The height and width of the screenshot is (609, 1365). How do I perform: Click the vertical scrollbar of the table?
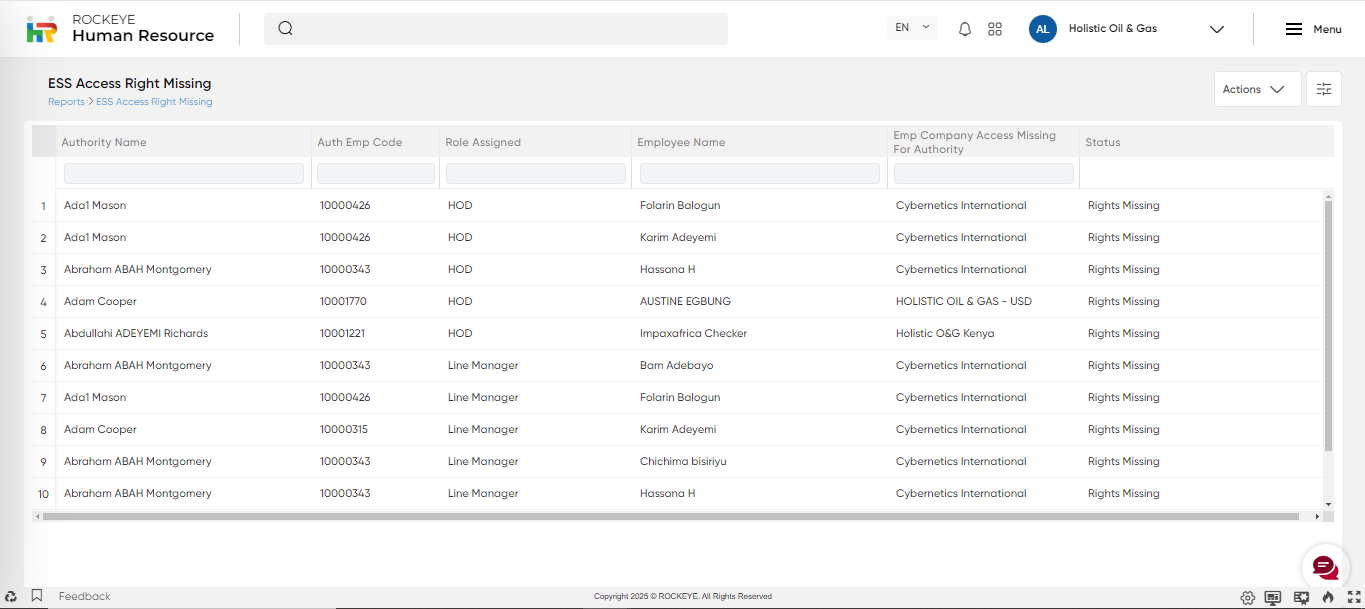click(x=1328, y=325)
